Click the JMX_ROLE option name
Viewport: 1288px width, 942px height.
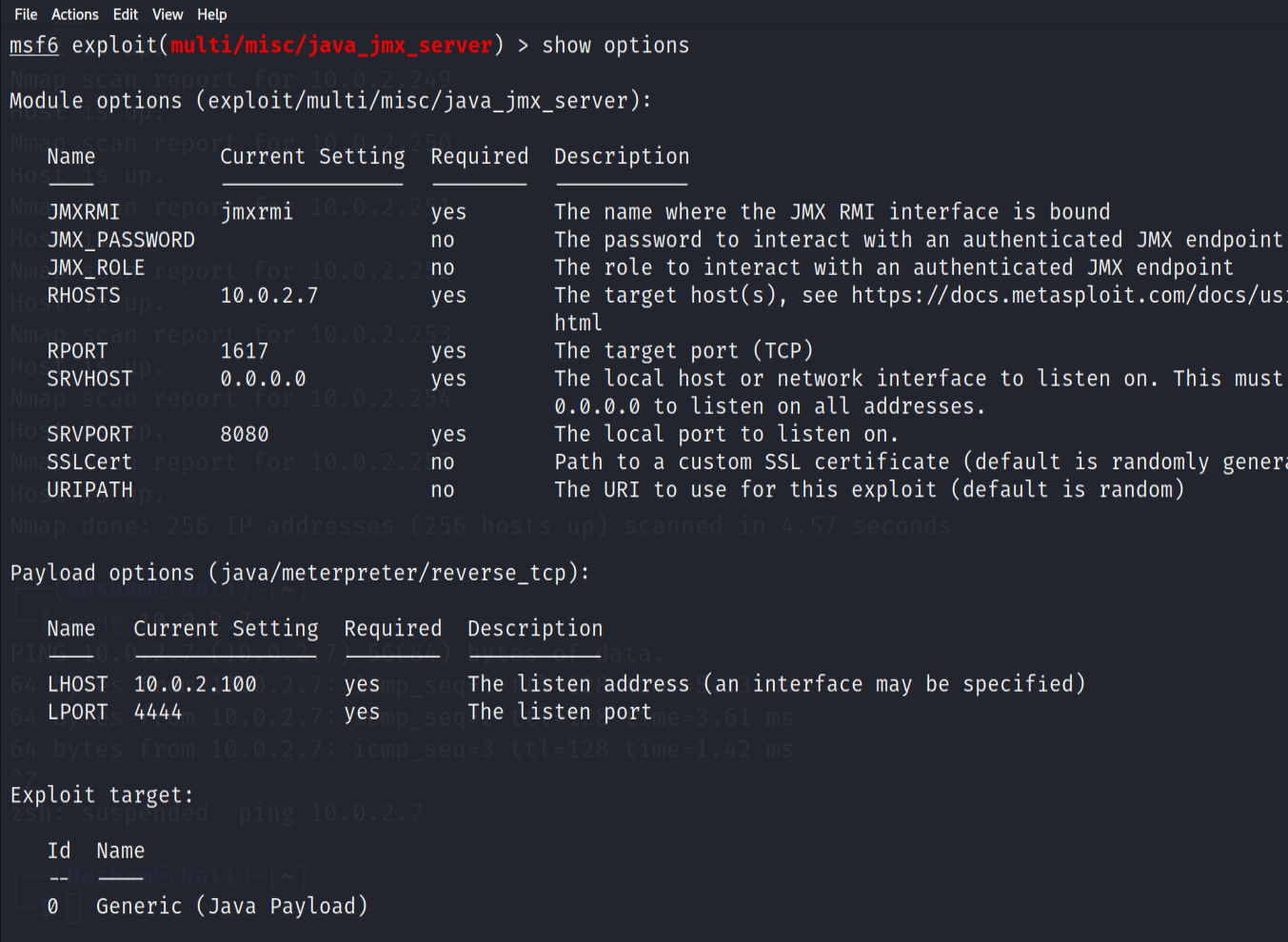click(x=96, y=267)
